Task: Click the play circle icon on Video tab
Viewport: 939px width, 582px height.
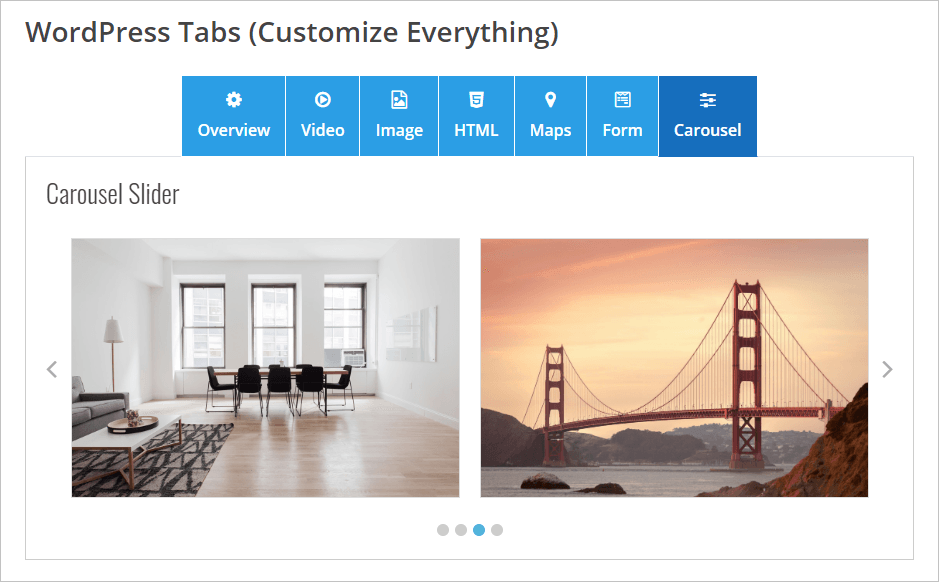Action: (x=323, y=99)
